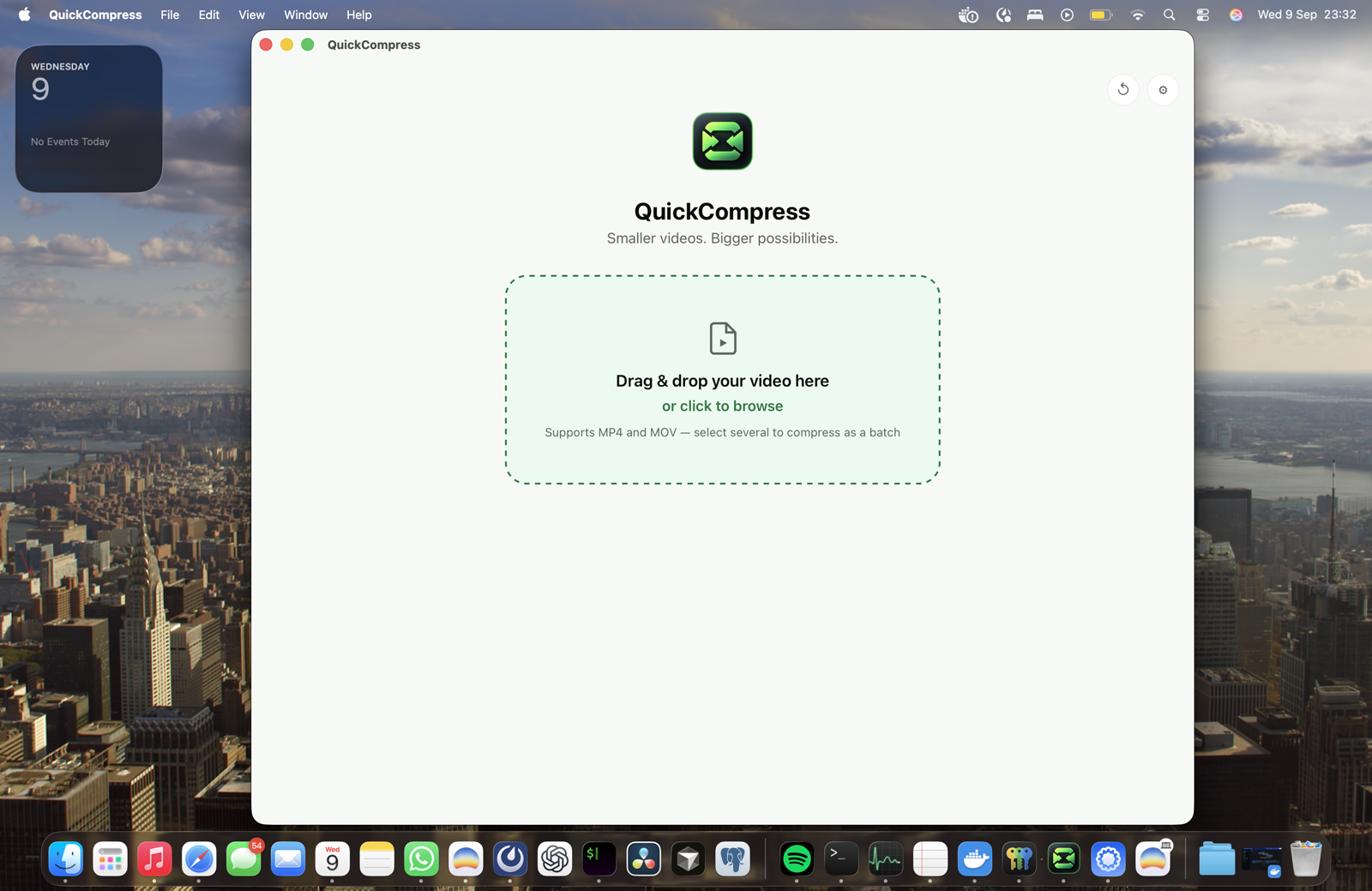Viewport: 1372px width, 891px height.
Task: Open the Edit menu
Action: tap(208, 15)
